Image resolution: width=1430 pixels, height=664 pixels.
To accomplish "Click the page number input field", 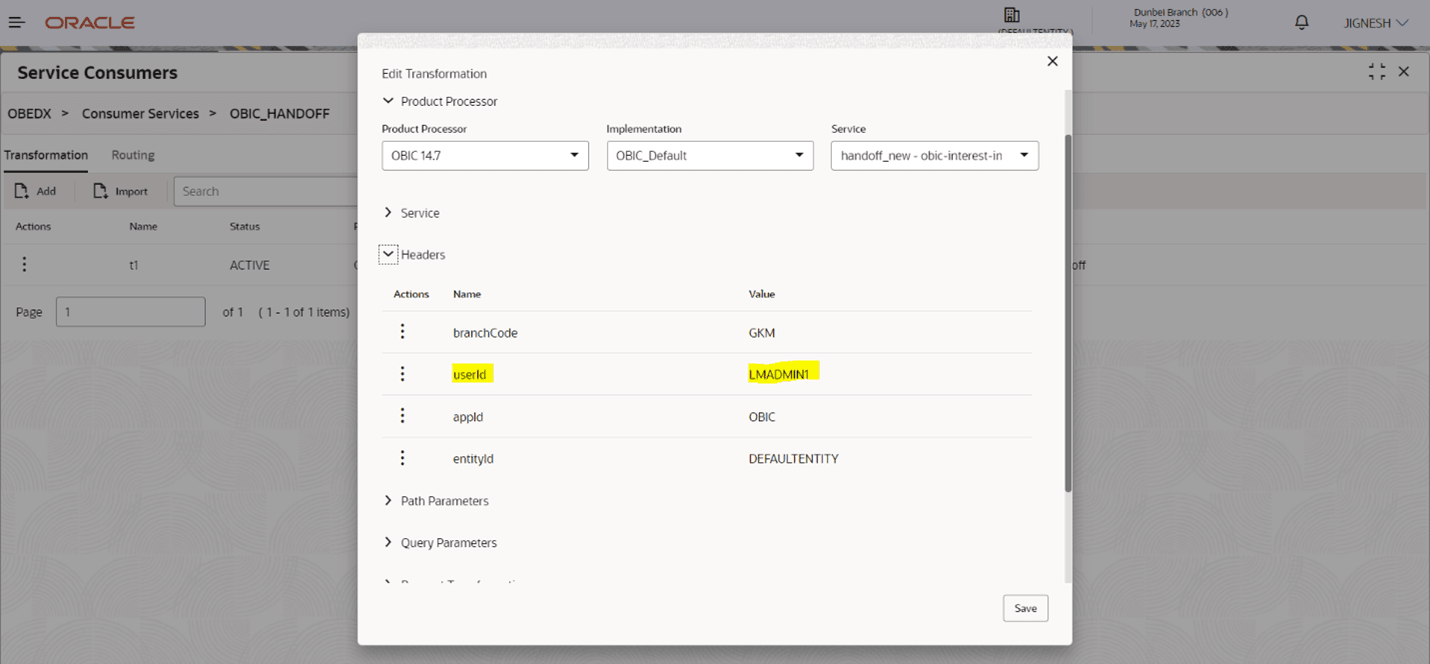I will click(x=130, y=312).
